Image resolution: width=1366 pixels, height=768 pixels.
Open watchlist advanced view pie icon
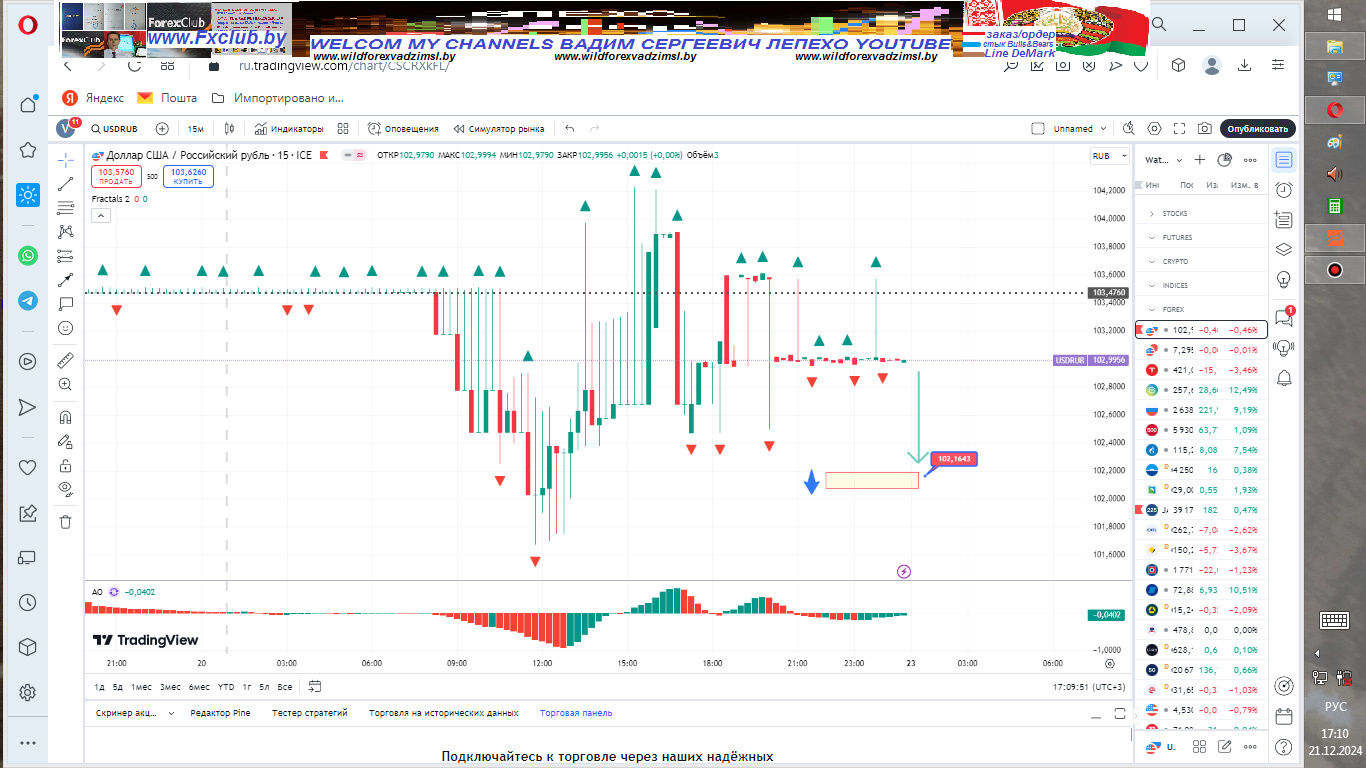pyautogui.click(x=1225, y=160)
